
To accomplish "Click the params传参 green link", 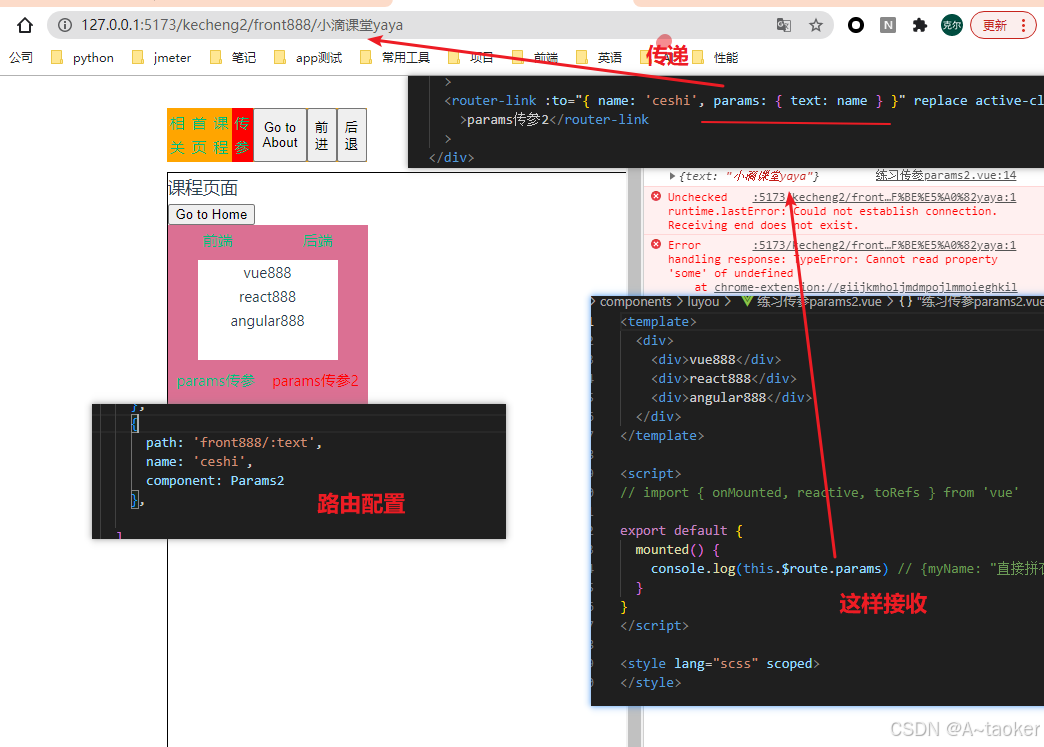I will pos(216,381).
